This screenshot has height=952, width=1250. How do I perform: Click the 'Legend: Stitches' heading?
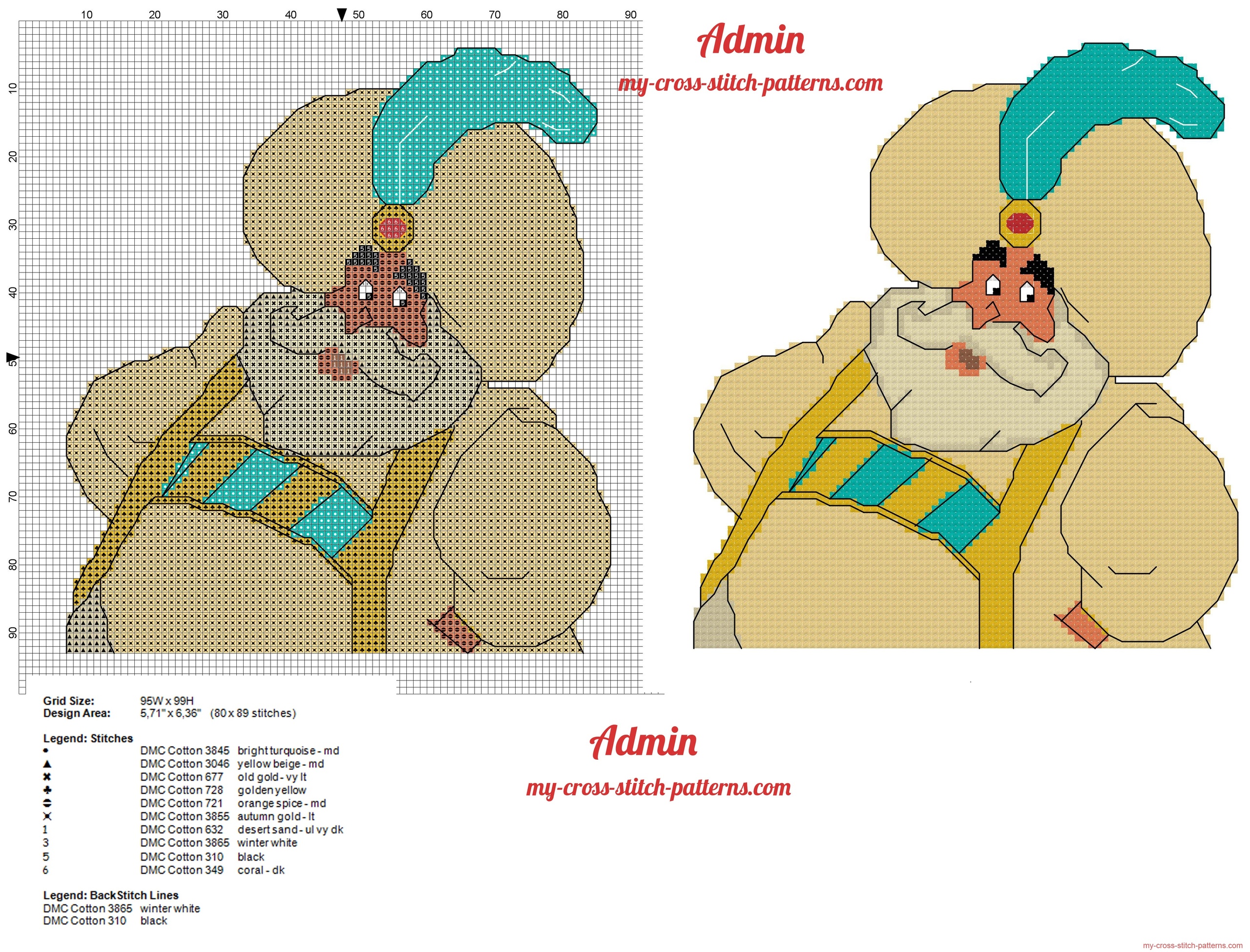[x=88, y=738]
